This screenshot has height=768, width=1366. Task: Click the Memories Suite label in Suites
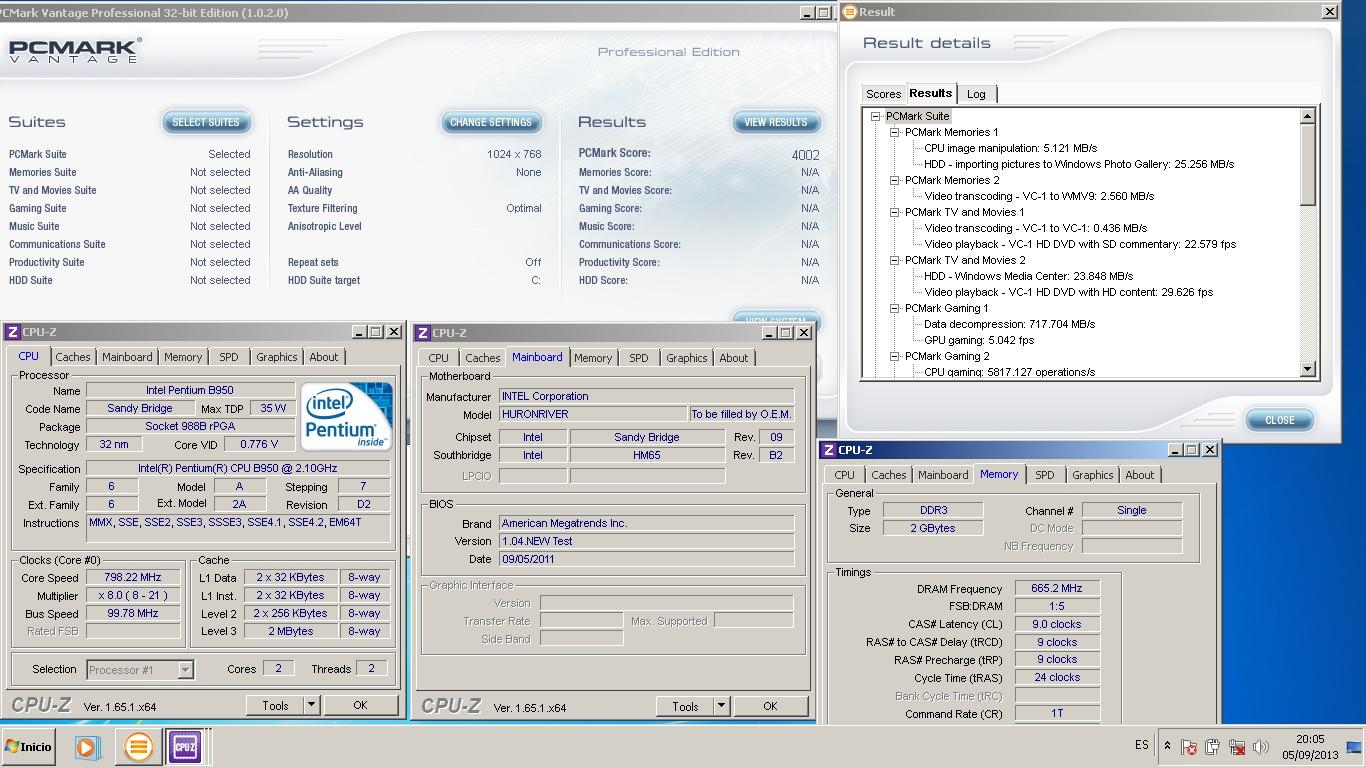click(43, 172)
